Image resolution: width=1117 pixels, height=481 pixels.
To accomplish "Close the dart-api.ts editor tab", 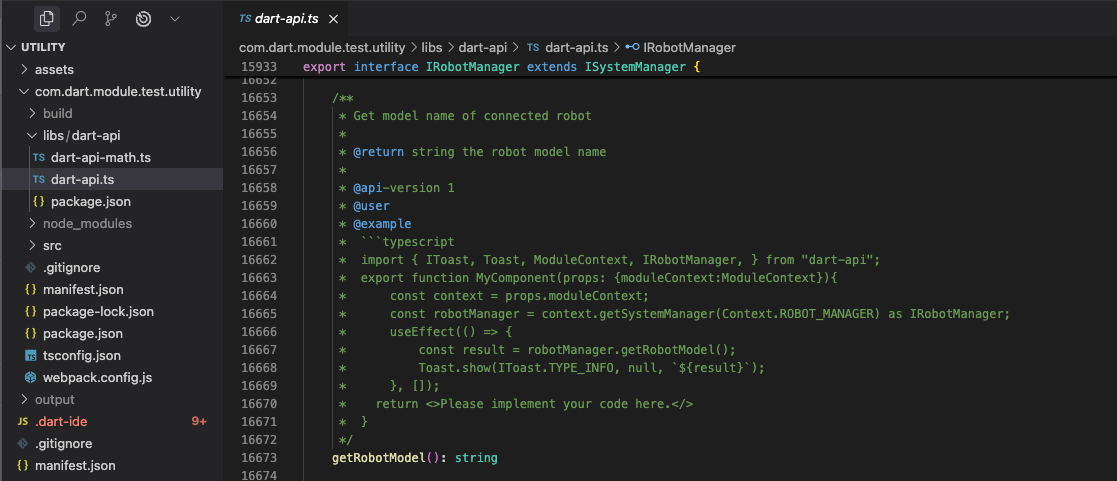I will coord(333,19).
